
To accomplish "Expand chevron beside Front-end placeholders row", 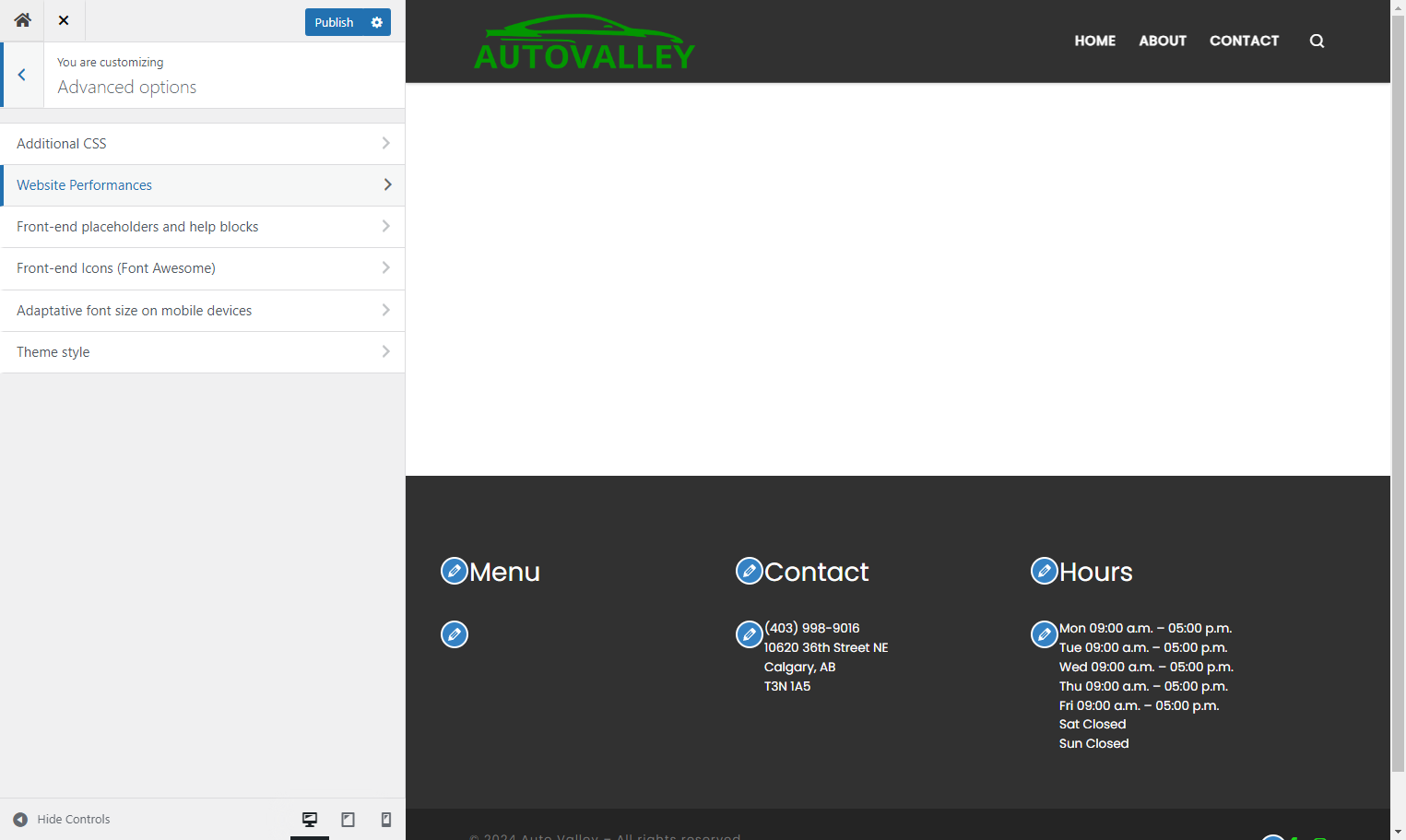I will tap(386, 226).
